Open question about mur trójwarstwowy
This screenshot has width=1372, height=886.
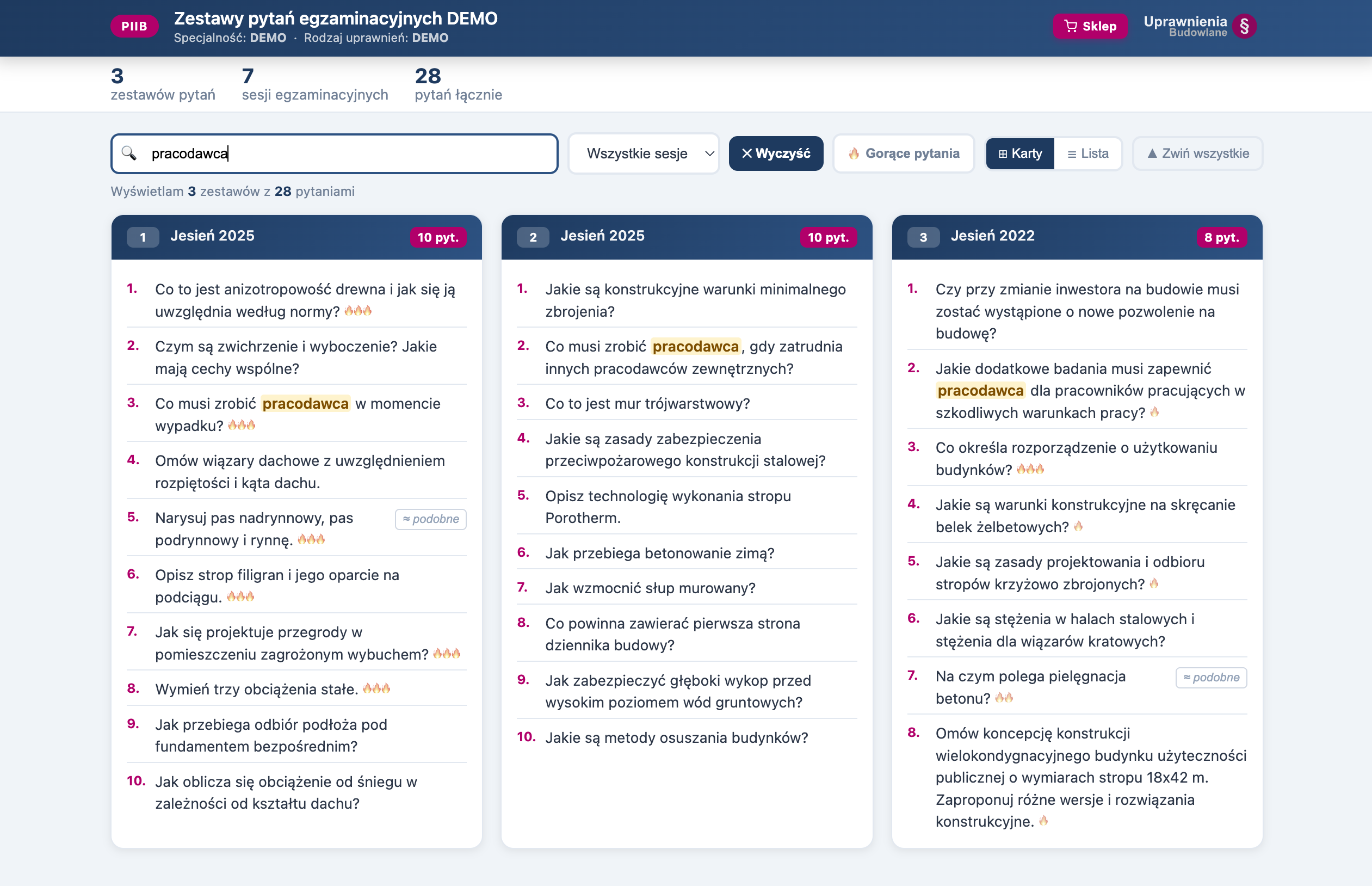tap(647, 403)
